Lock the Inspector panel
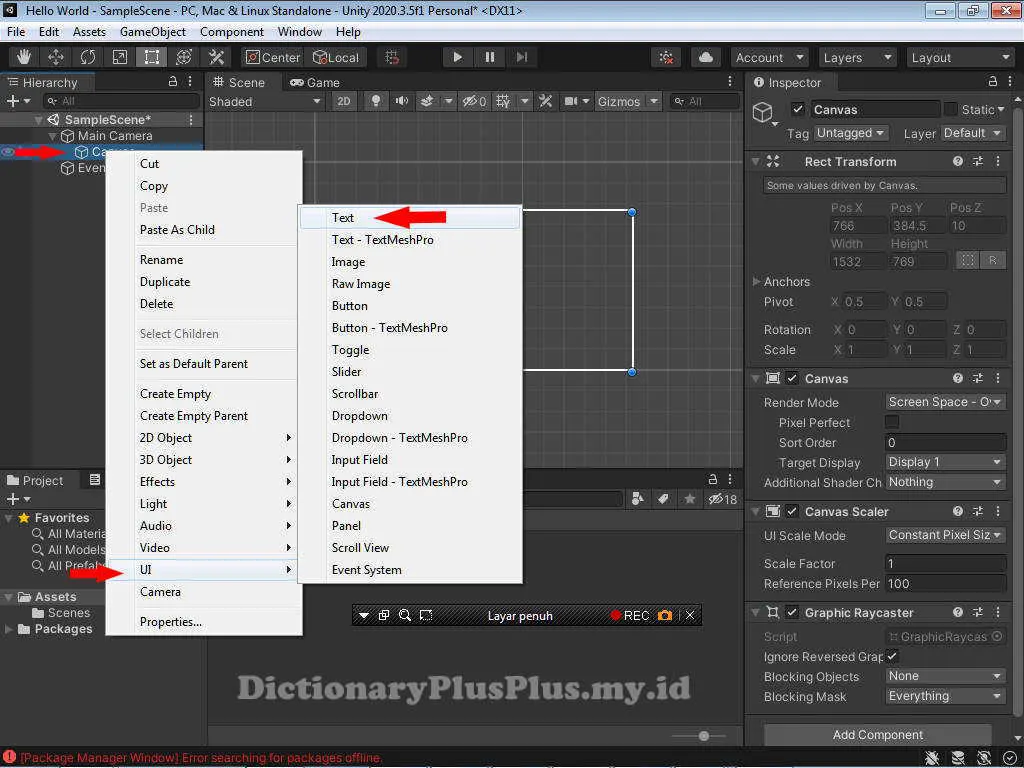1024x768 pixels. (x=993, y=82)
